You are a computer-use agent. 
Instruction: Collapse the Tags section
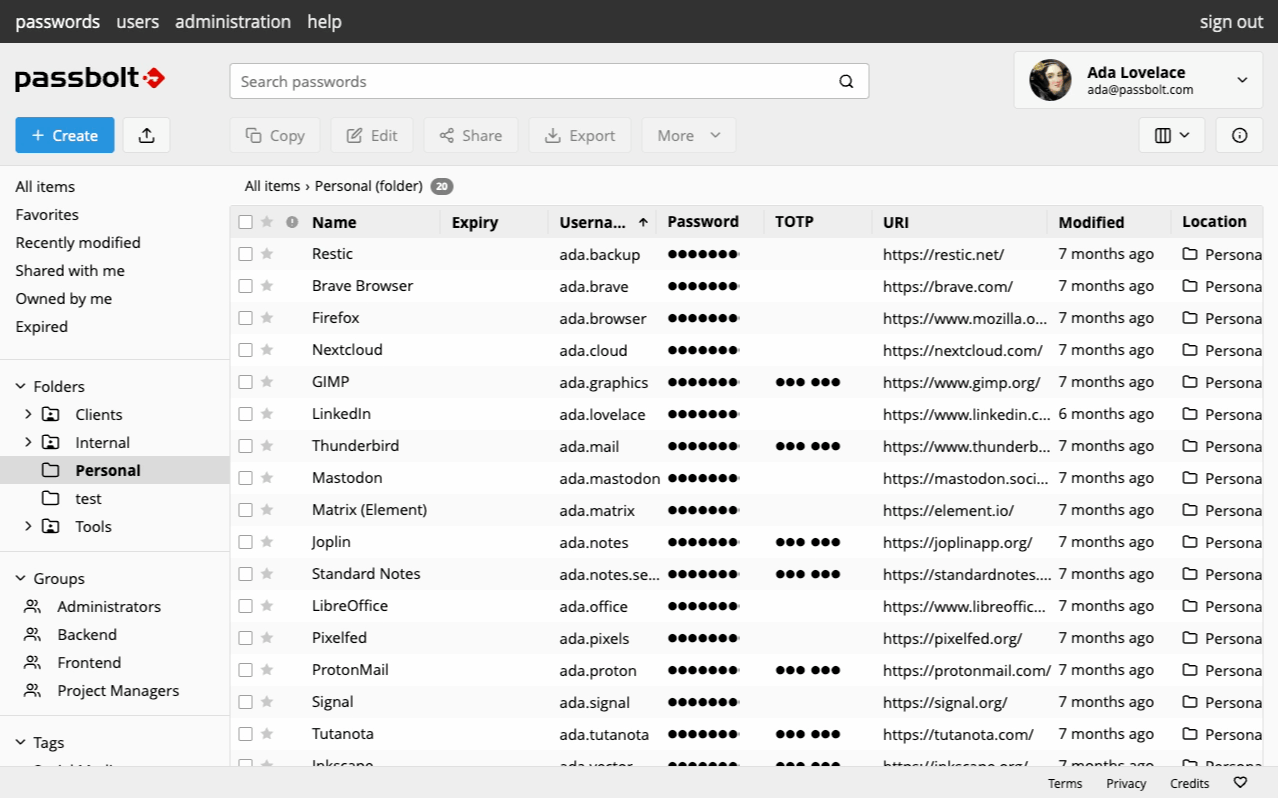pos(20,742)
